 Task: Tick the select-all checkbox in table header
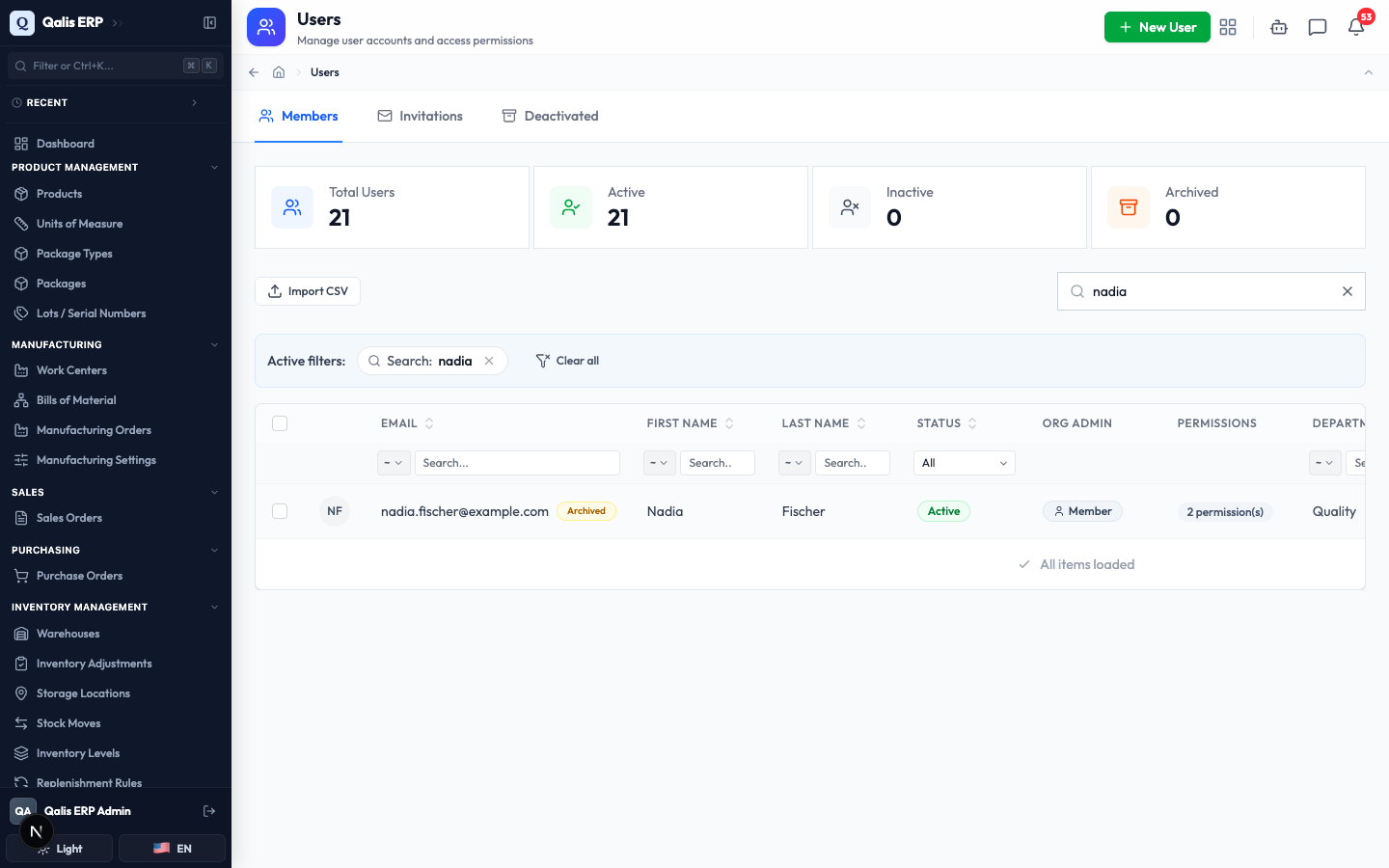[280, 423]
